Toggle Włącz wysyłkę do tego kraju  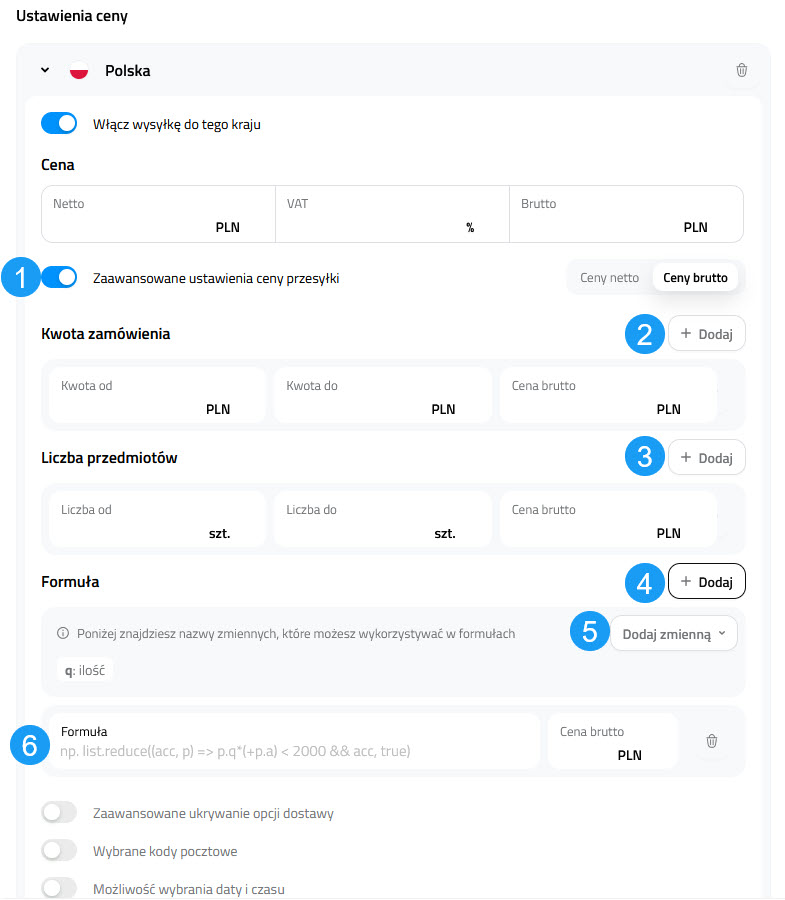[59, 124]
